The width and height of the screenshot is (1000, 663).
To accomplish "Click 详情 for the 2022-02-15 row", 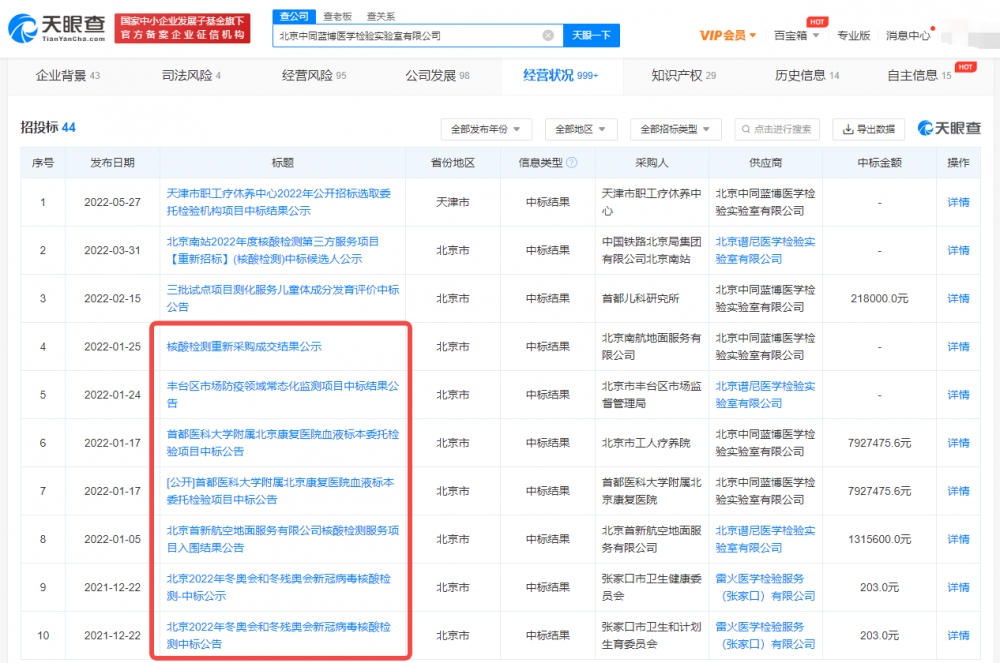I will [958, 298].
